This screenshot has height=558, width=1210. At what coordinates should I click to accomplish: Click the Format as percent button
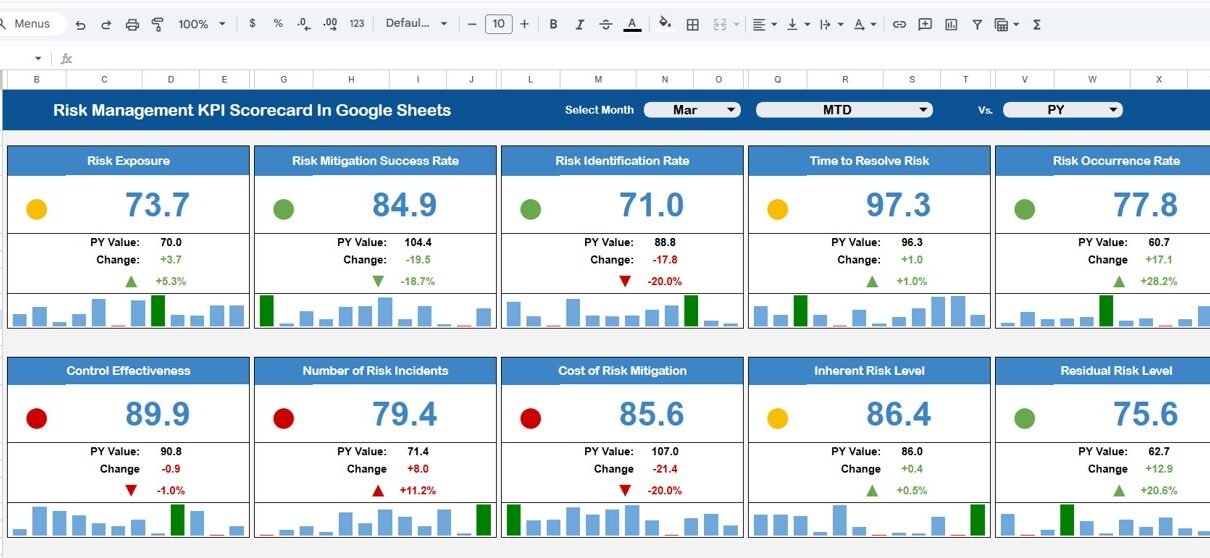point(278,24)
